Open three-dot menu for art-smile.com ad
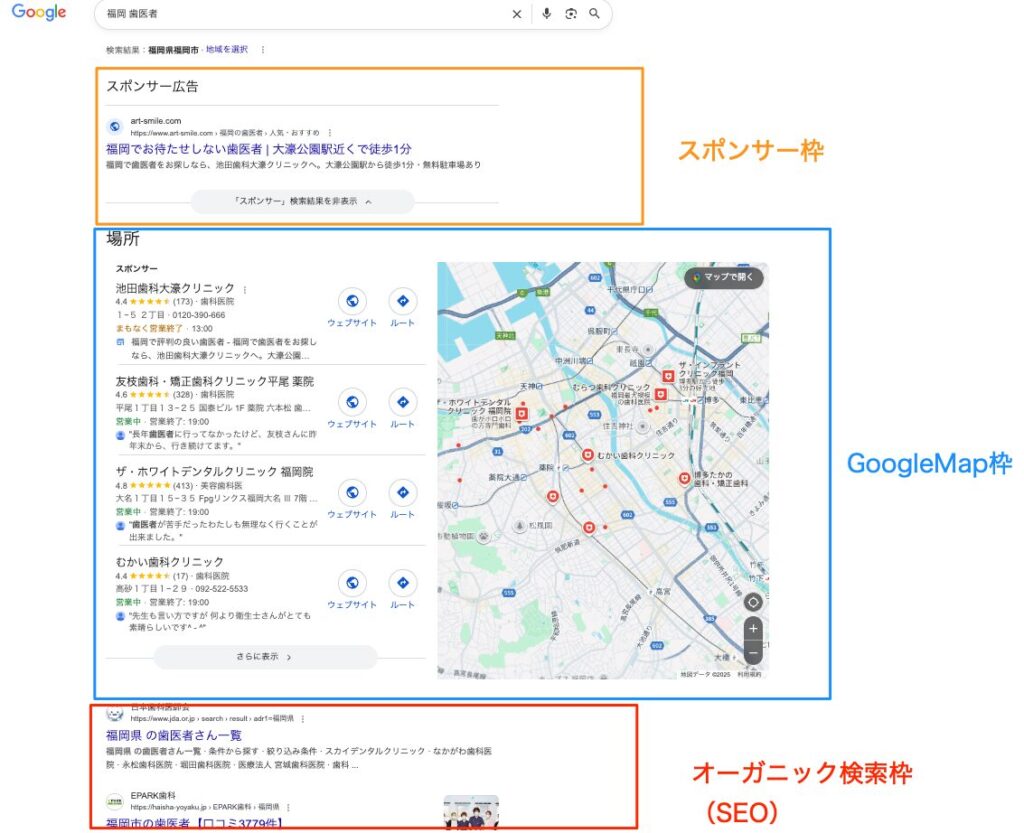1024x833 pixels. [329, 132]
